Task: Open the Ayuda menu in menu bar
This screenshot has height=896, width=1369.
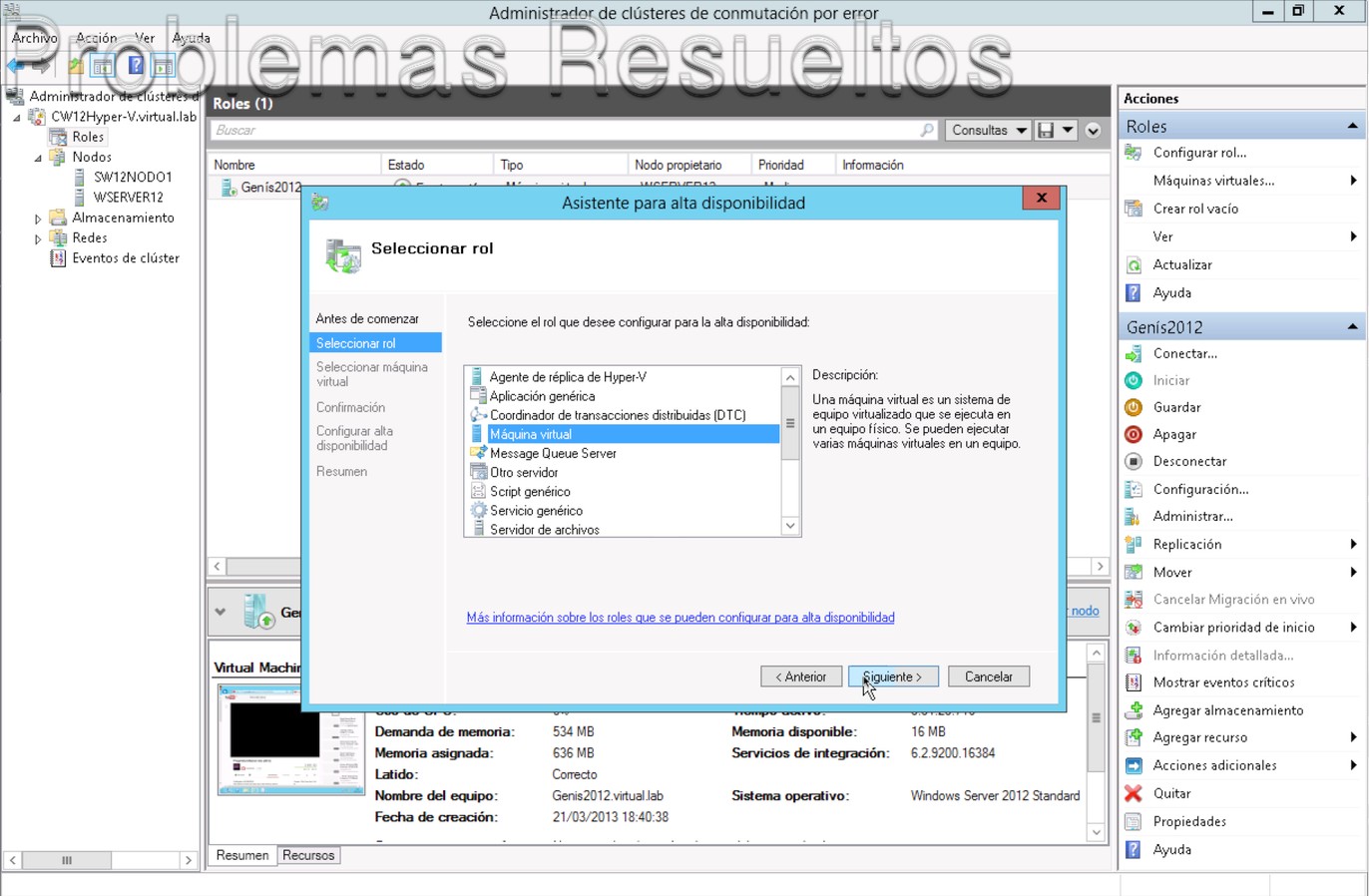Action: pyautogui.click(x=192, y=38)
